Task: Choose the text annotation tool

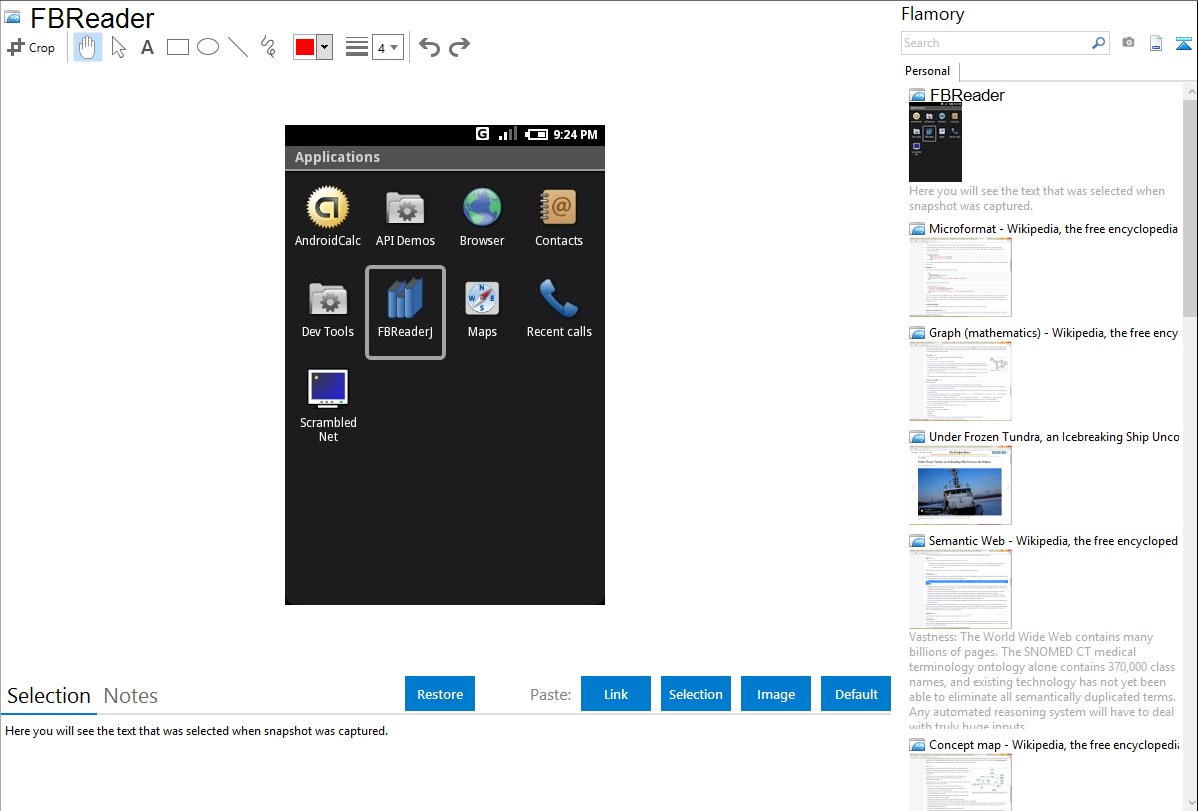Action: point(147,47)
